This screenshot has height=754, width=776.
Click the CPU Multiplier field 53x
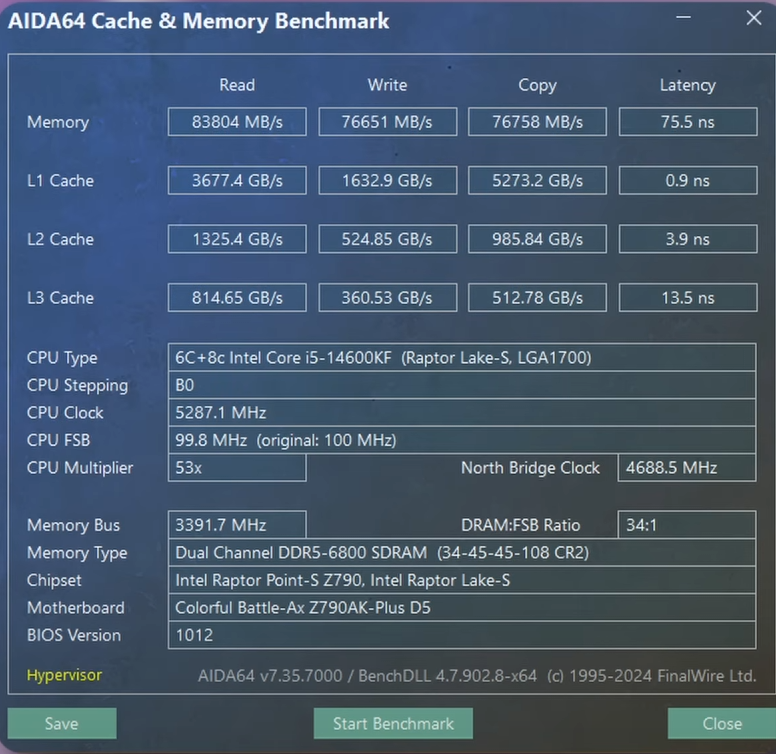237,468
